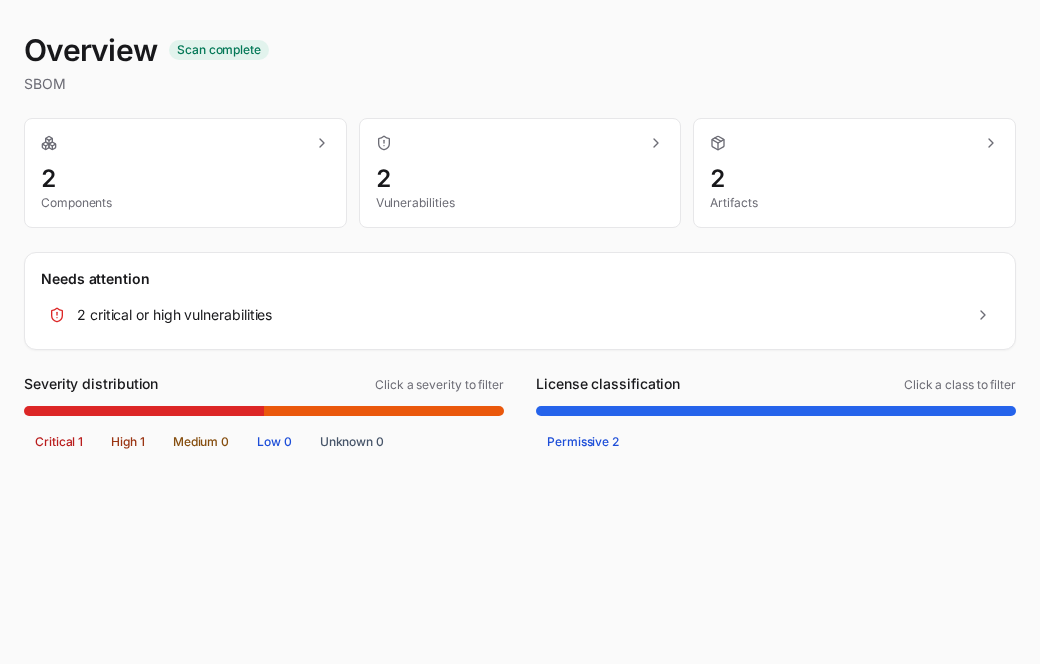Click the Scan complete status badge

click(x=219, y=50)
